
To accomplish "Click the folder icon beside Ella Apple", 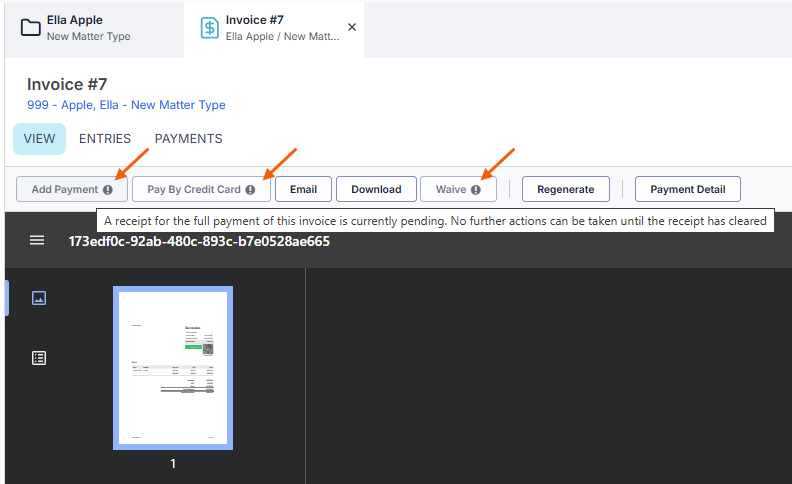I will tap(31, 27).
